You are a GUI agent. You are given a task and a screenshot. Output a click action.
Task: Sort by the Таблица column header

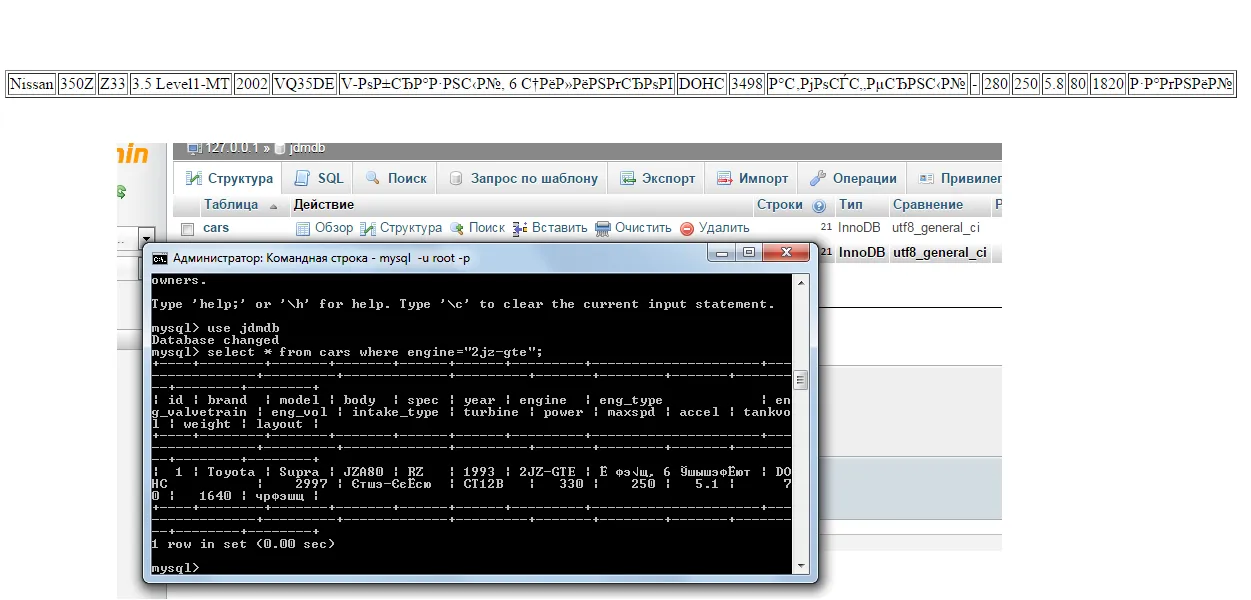tap(231, 205)
